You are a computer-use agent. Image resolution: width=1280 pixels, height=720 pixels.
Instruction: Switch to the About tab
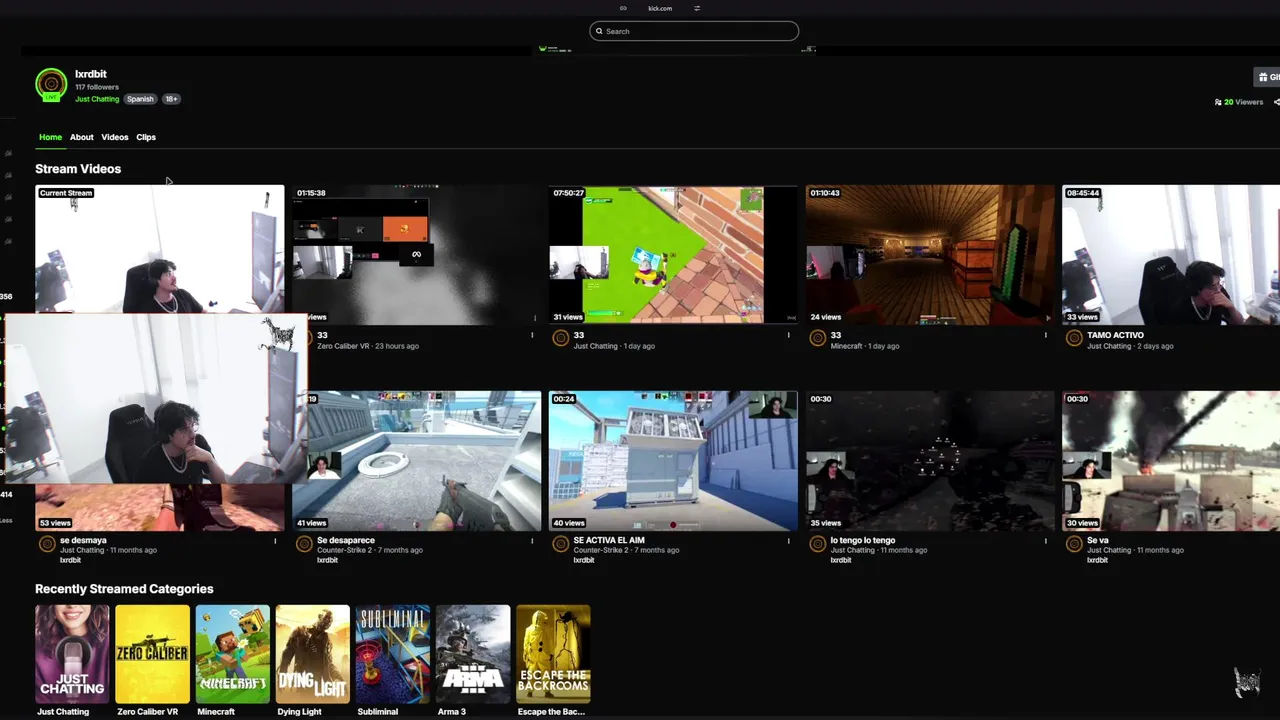(x=82, y=137)
